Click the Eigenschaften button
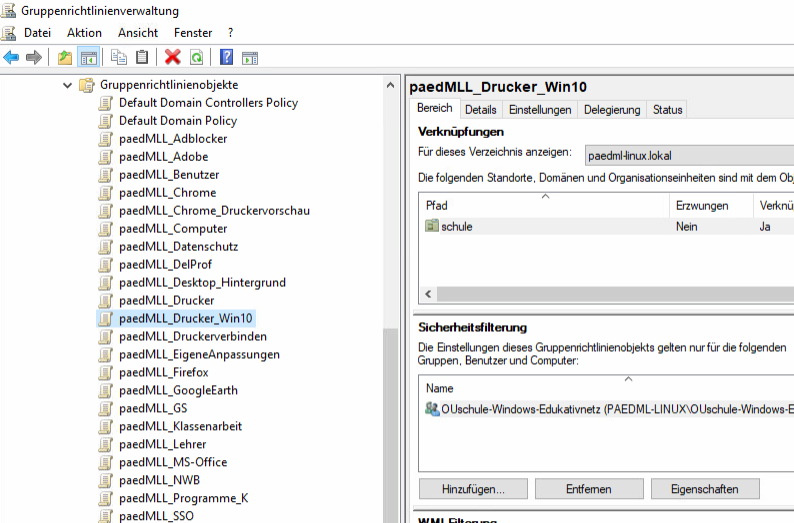Viewport: 794px width, 523px height. tap(704, 489)
